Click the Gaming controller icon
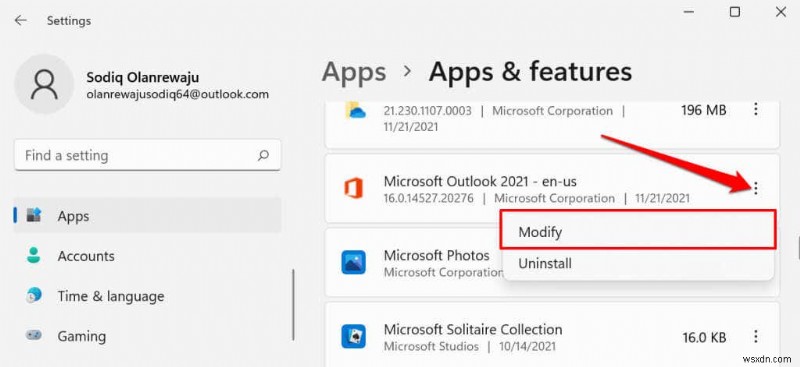Screen dimensions: 800x367 (34, 336)
